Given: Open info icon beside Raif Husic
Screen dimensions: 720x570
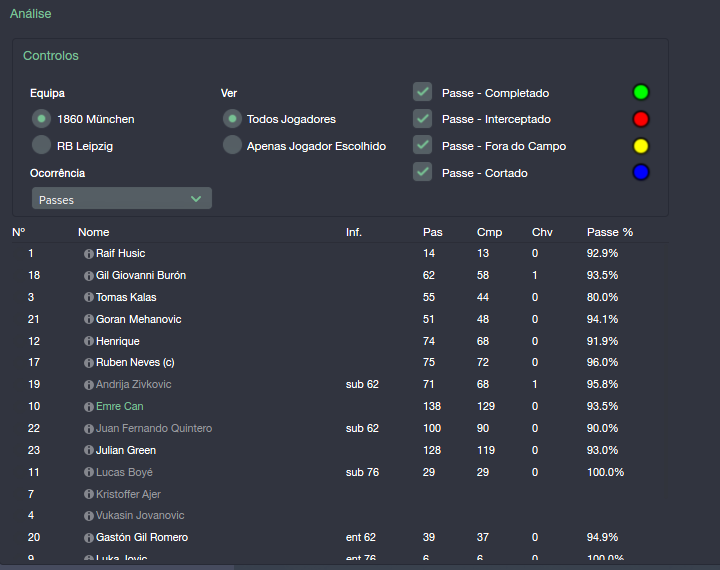Looking at the screenshot, I should click(89, 254).
